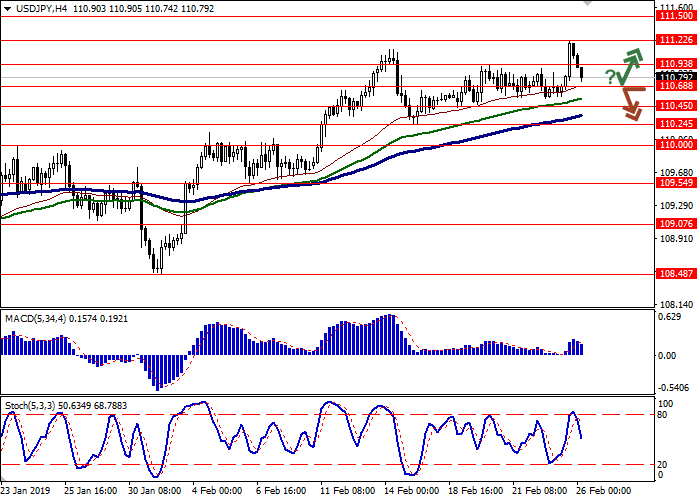Click the green question mark symbol

point(609,77)
